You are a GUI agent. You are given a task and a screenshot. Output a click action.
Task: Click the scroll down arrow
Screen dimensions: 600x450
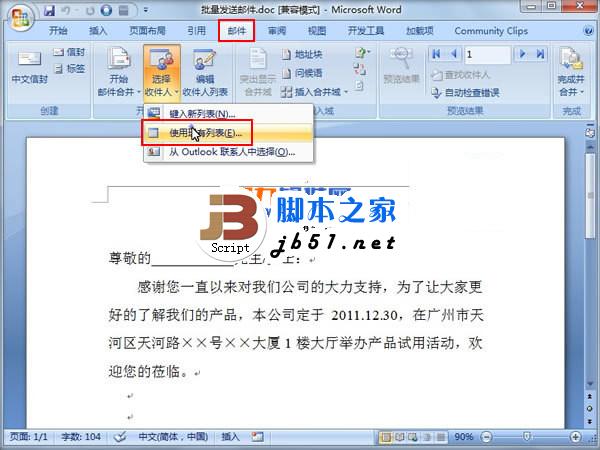[x=590, y=384]
